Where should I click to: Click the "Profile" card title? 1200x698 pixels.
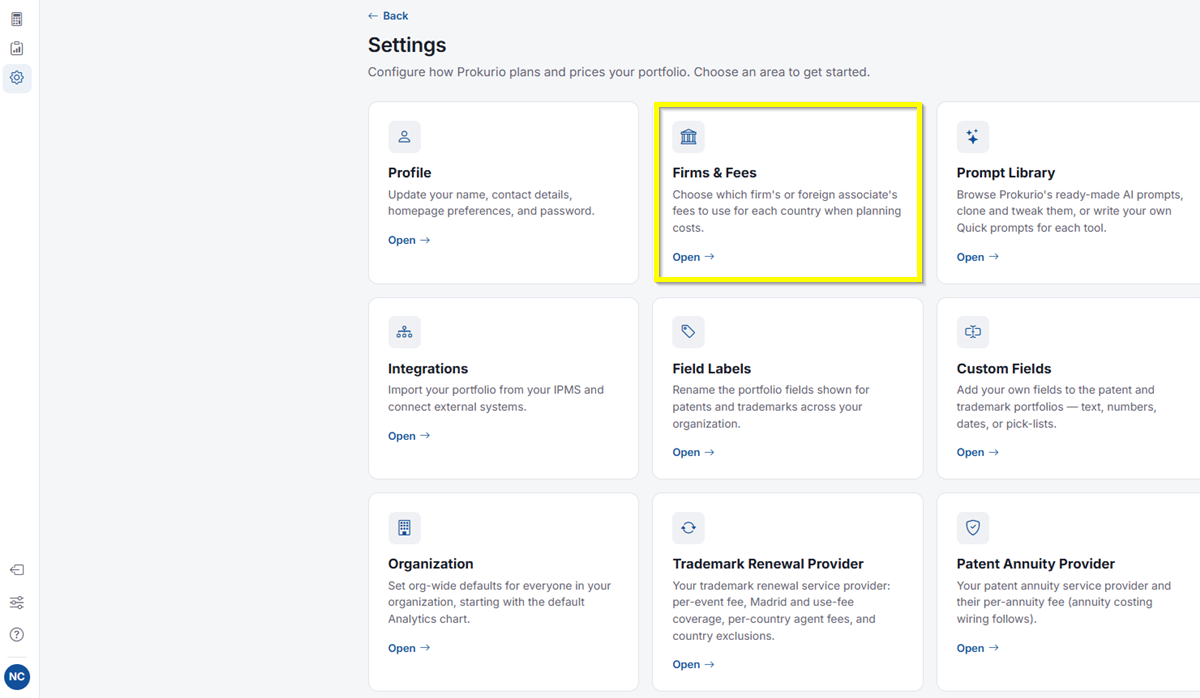tap(410, 173)
